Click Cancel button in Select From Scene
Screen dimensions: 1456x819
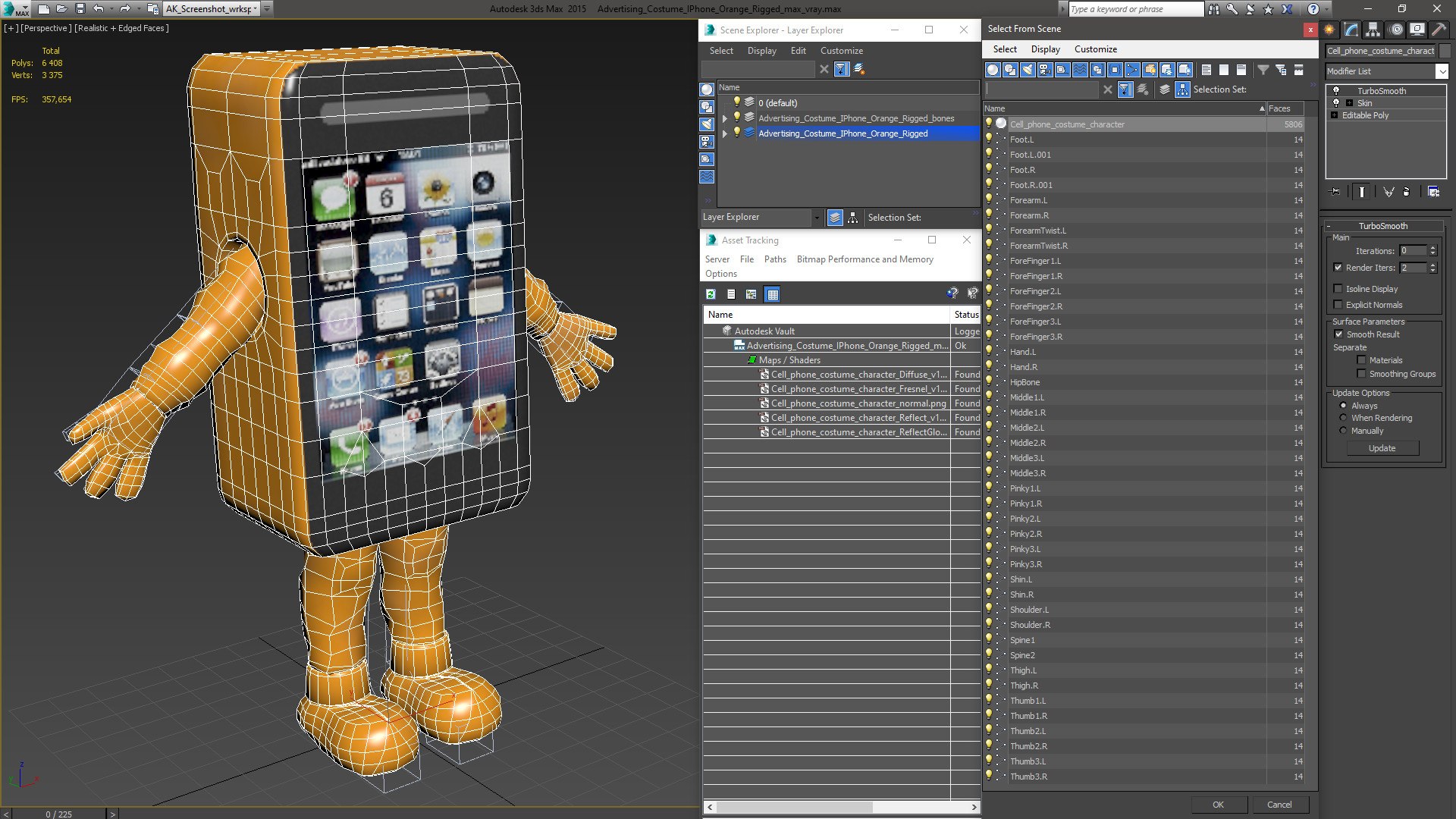(1279, 805)
